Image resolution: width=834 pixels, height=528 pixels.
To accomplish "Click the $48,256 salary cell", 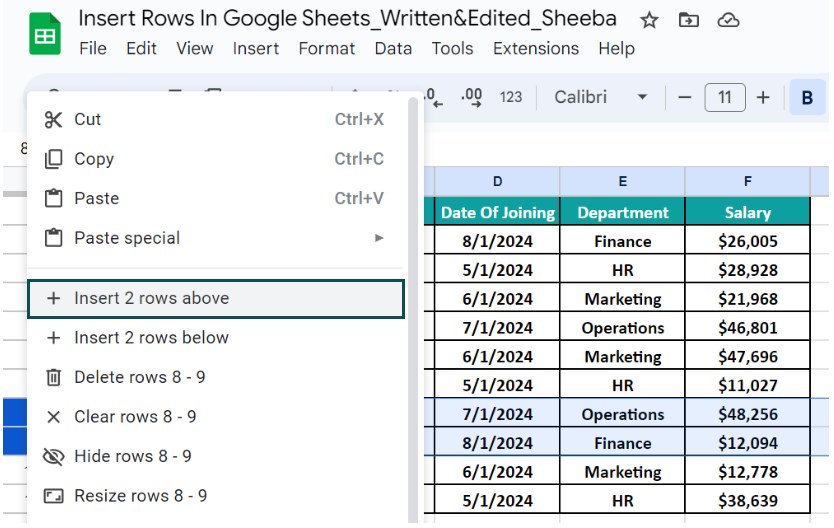I will coord(747,414).
